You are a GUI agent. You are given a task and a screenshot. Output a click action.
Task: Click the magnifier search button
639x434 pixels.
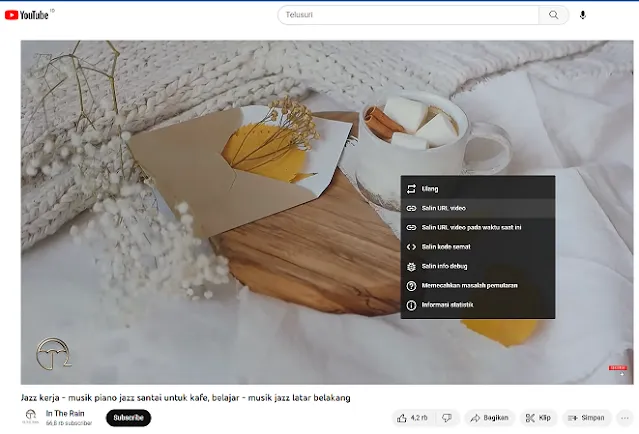point(553,15)
